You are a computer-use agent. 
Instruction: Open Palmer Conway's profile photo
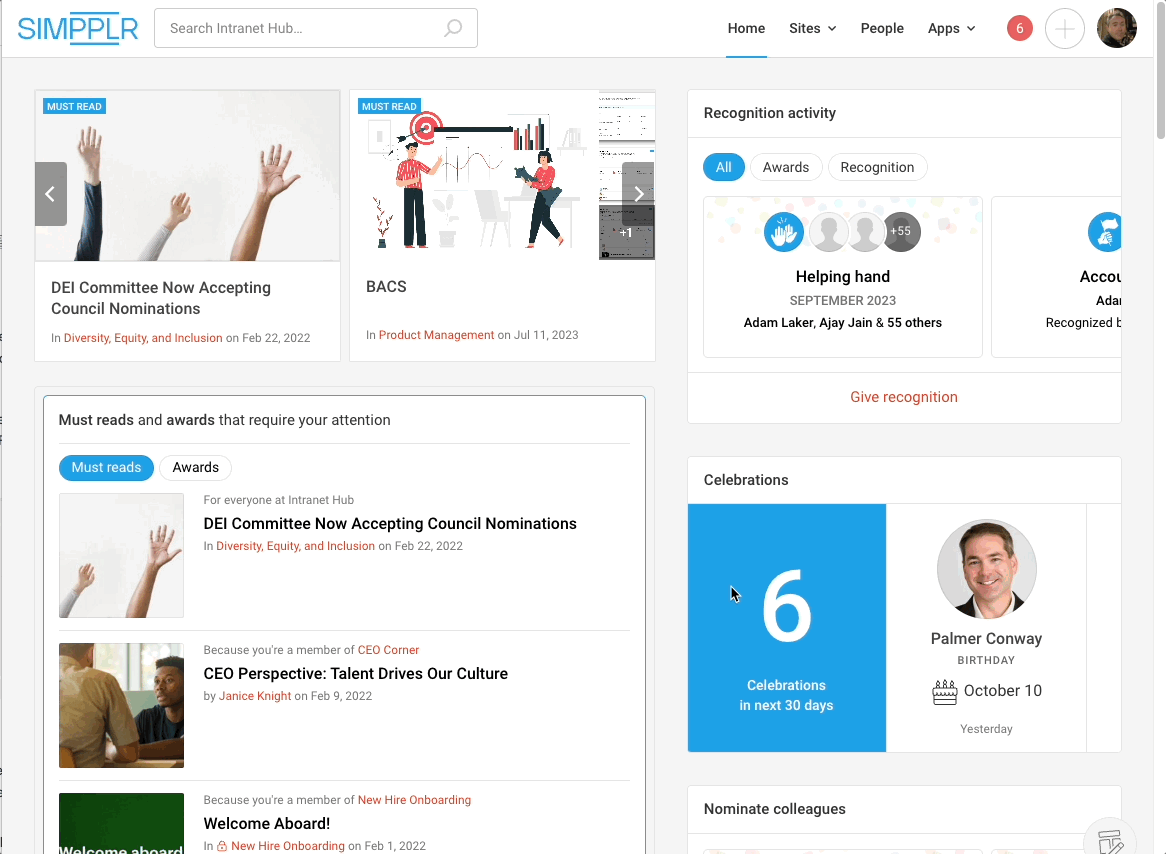point(986,569)
